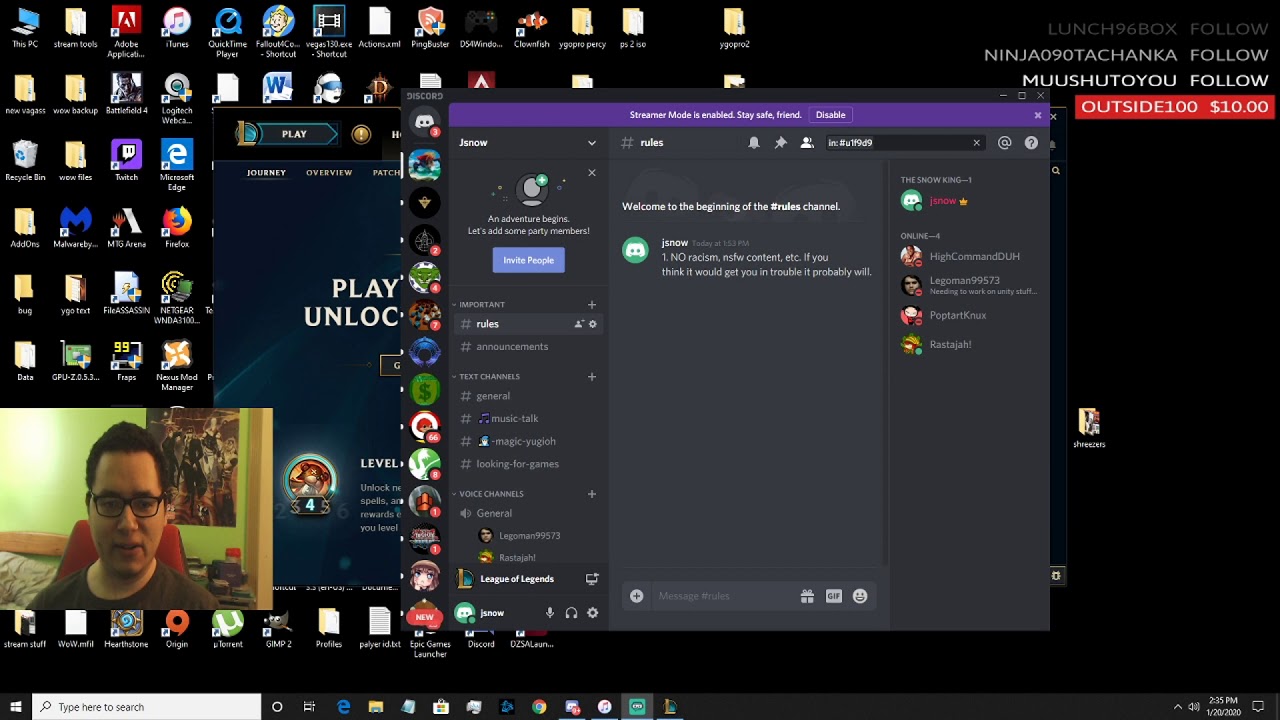Viewport: 1280px width, 720px height.
Task: Clear the Discord search field
Action: tap(977, 143)
